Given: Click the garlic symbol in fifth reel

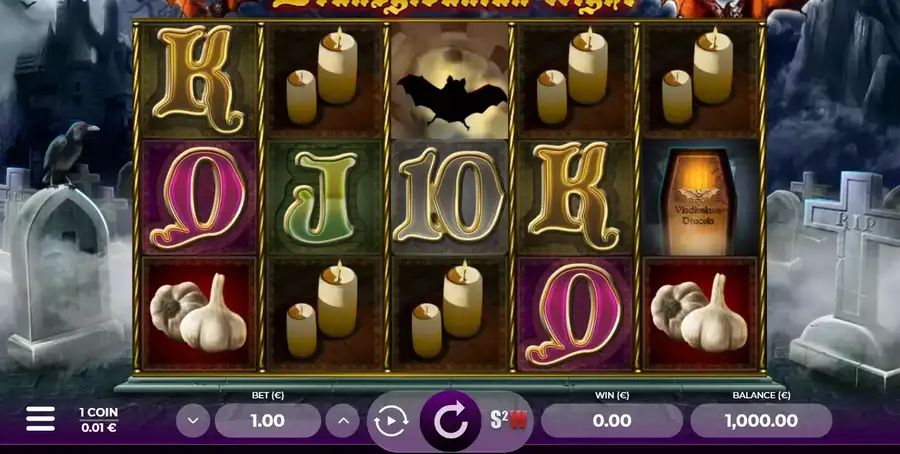Looking at the screenshot, I should 700,314.
